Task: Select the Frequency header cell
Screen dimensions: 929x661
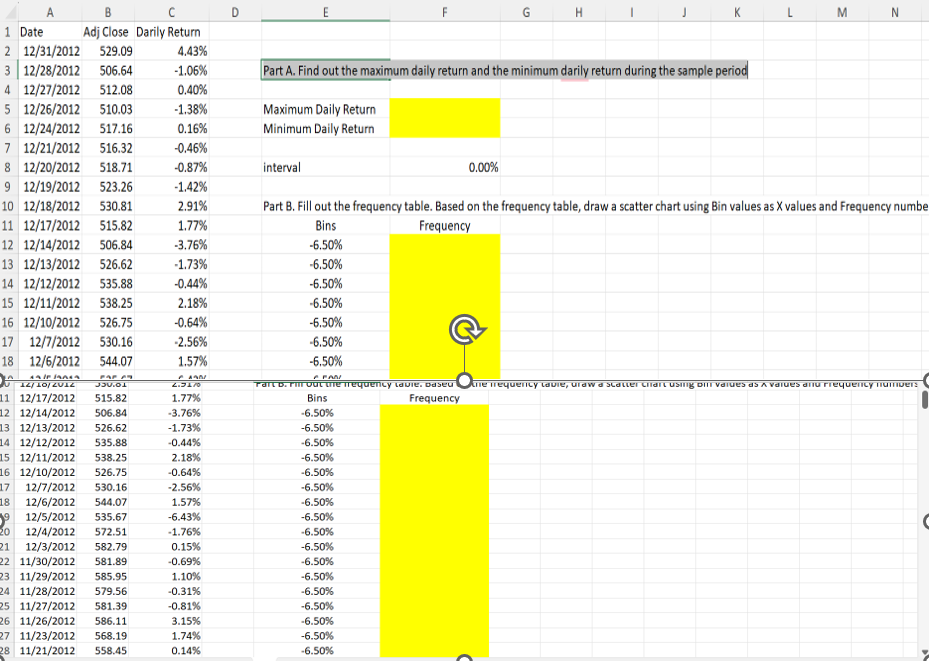Action: (445, 225)
